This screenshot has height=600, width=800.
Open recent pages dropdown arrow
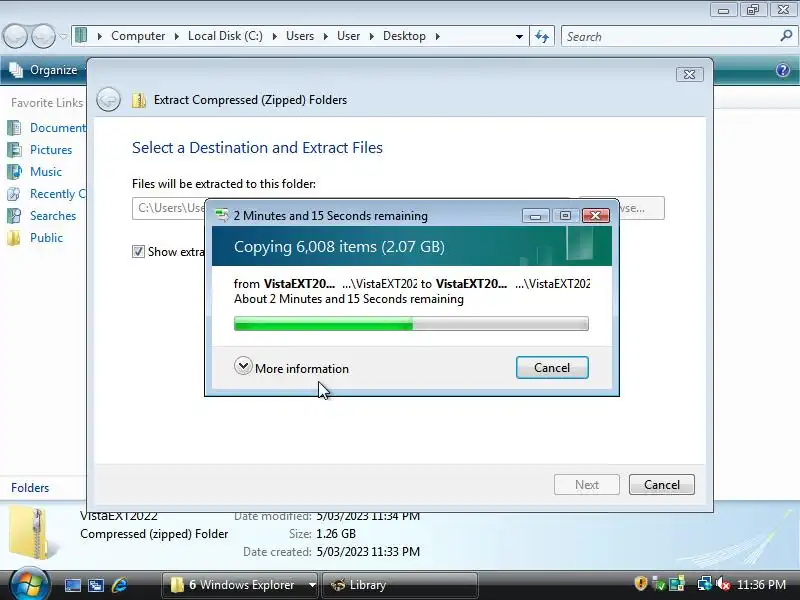(x=63, y=36)
